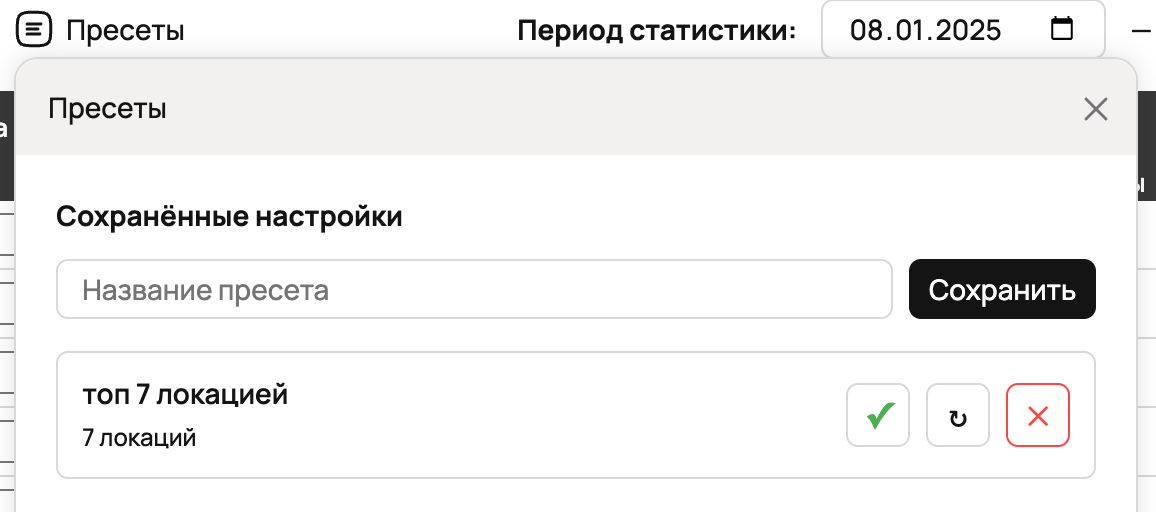Click the "7 локаций" preset subtitle
This screenshot has width=1156, height=512.
point(139,437)
